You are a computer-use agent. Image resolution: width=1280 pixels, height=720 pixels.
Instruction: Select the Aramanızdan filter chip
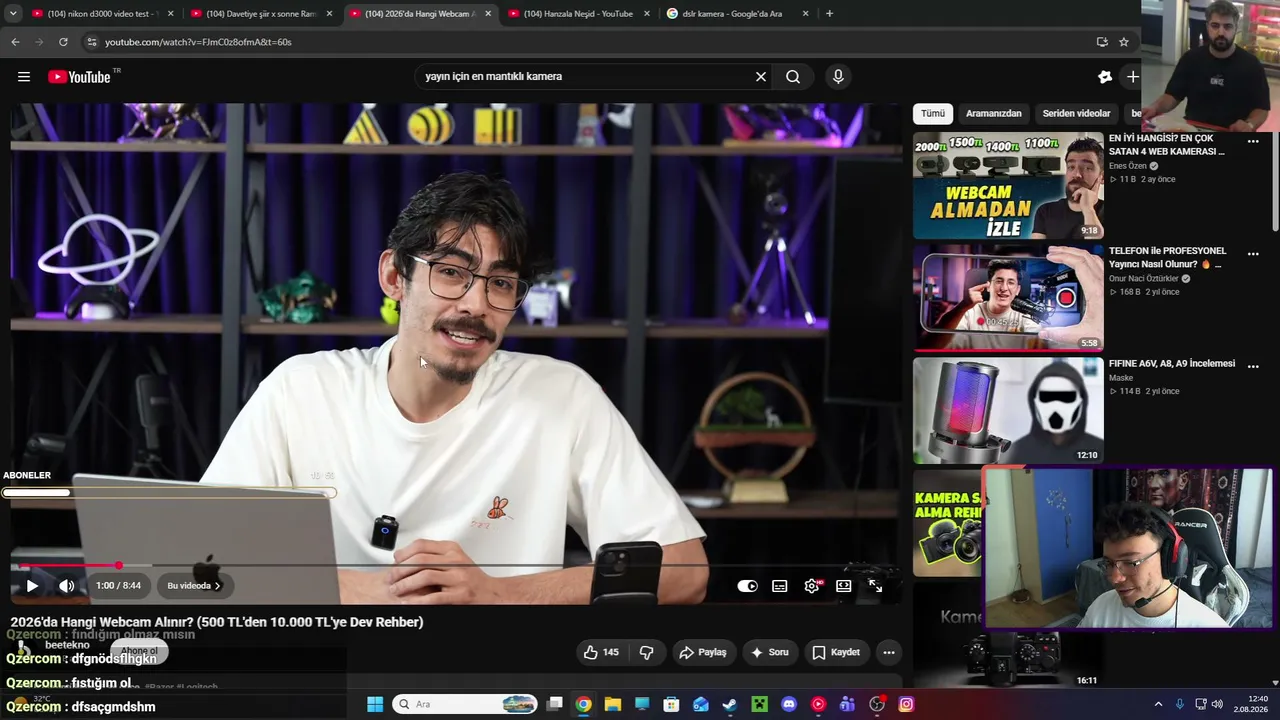pos(994,114)
